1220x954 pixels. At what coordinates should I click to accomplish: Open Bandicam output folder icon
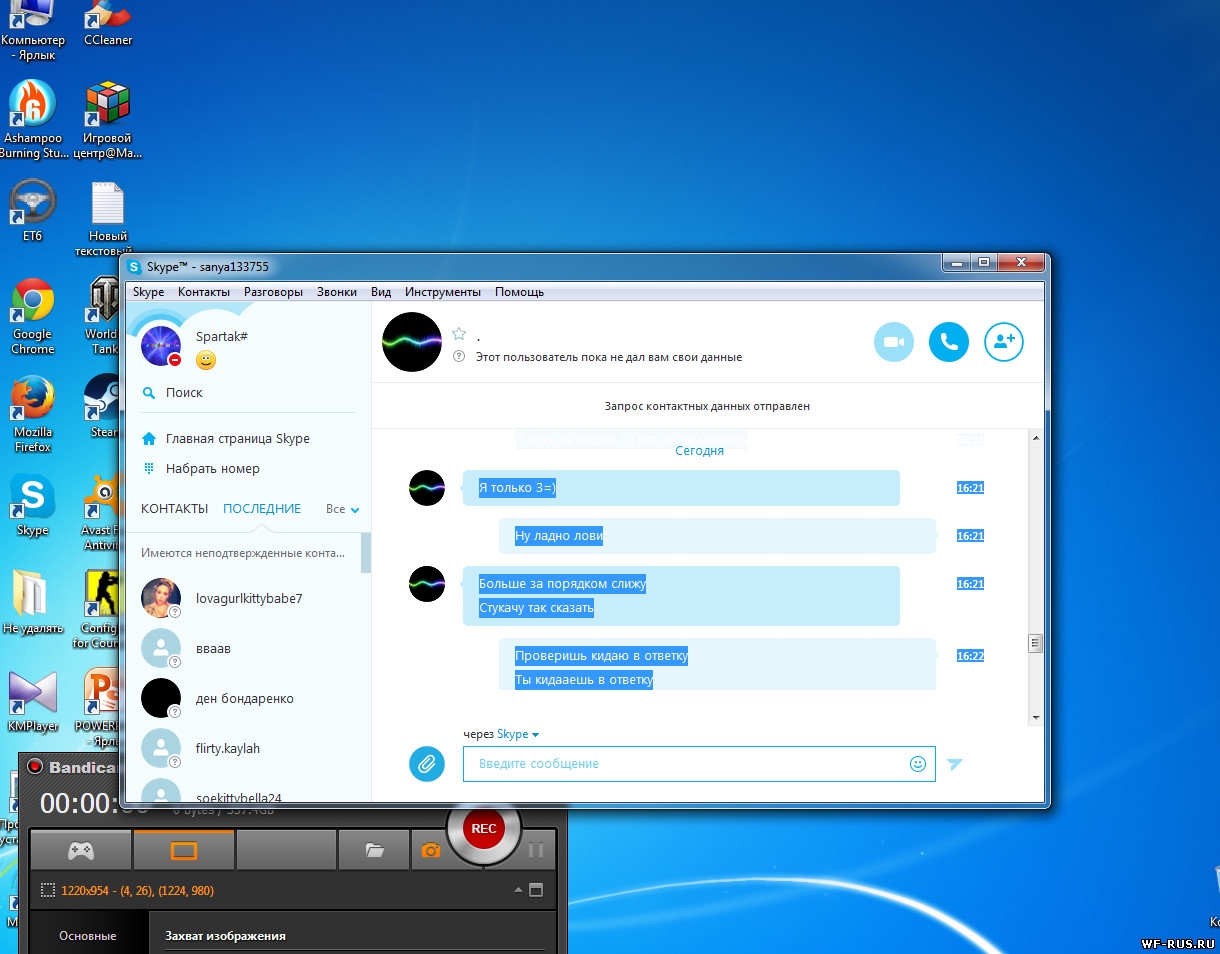click(x=375, y=850)
